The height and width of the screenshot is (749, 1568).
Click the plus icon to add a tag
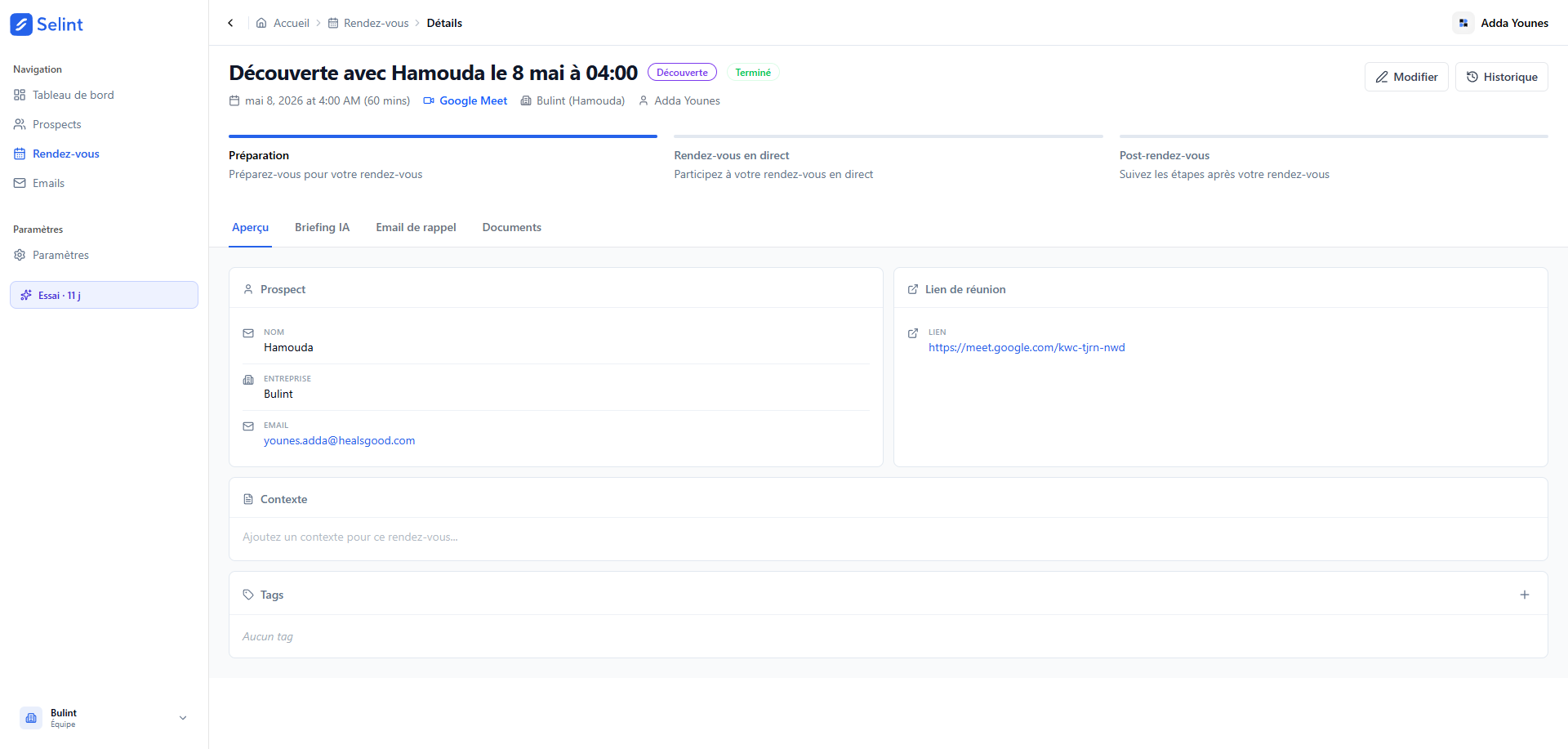tap(1525, 595)
